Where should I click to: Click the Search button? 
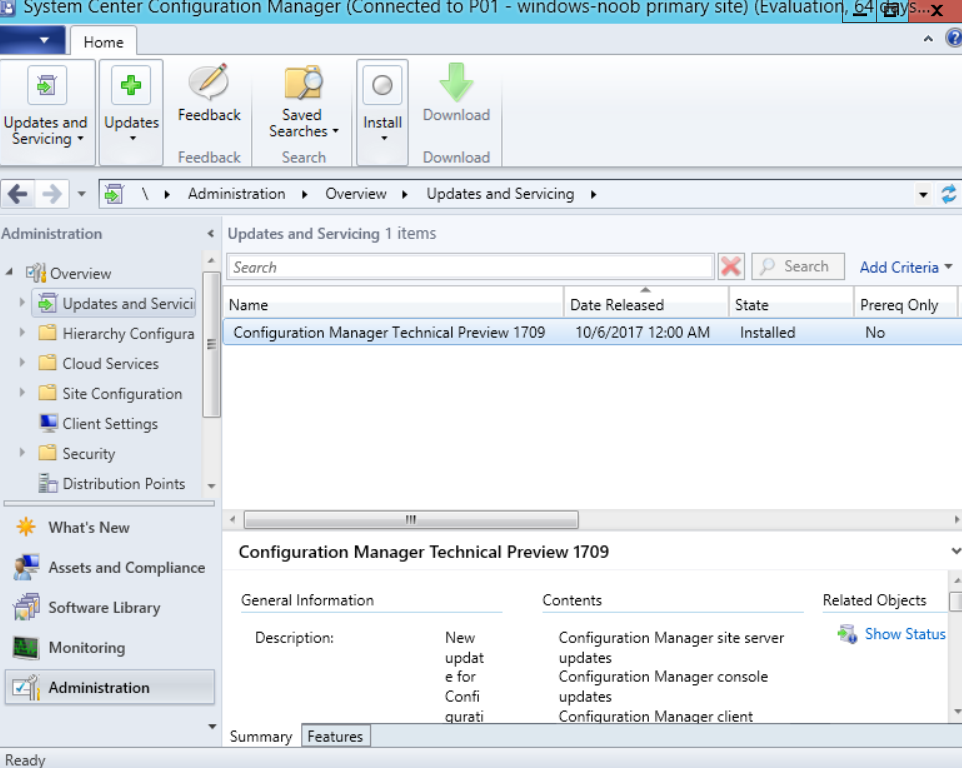(798, 266)
